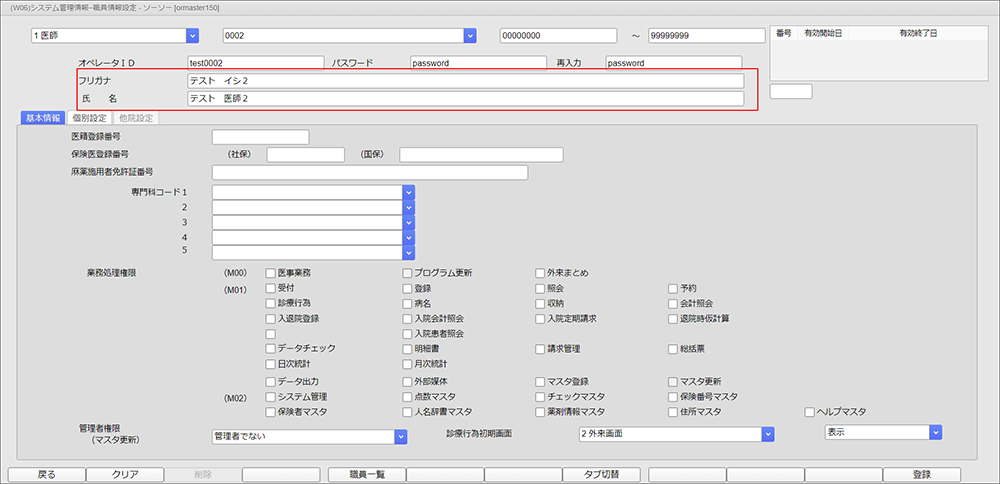This screenshot has height=484, width=1000.
Task: Click the (社保) registration number field
Action: [305, 154]
